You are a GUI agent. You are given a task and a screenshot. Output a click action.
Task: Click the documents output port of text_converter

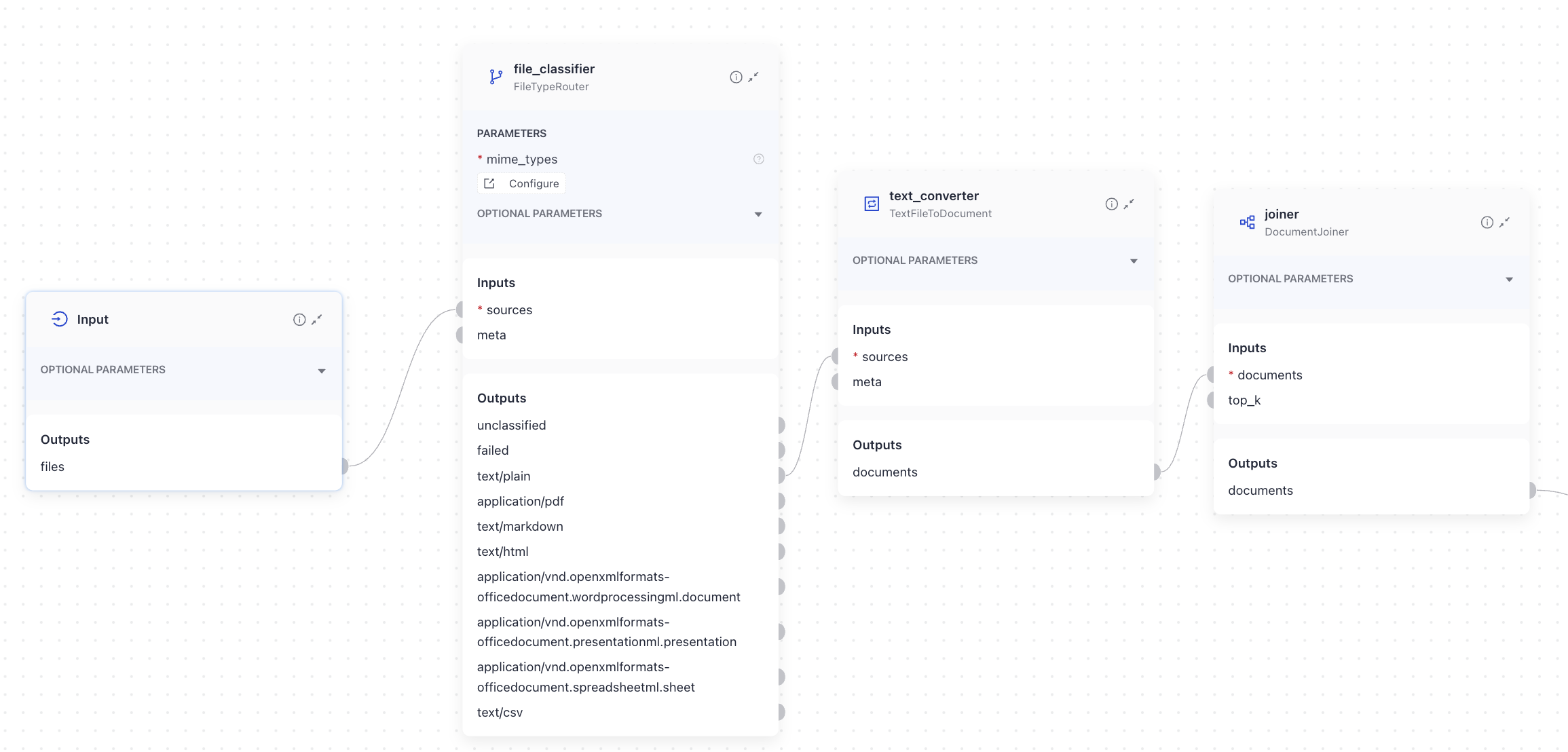pos(1155,472)
